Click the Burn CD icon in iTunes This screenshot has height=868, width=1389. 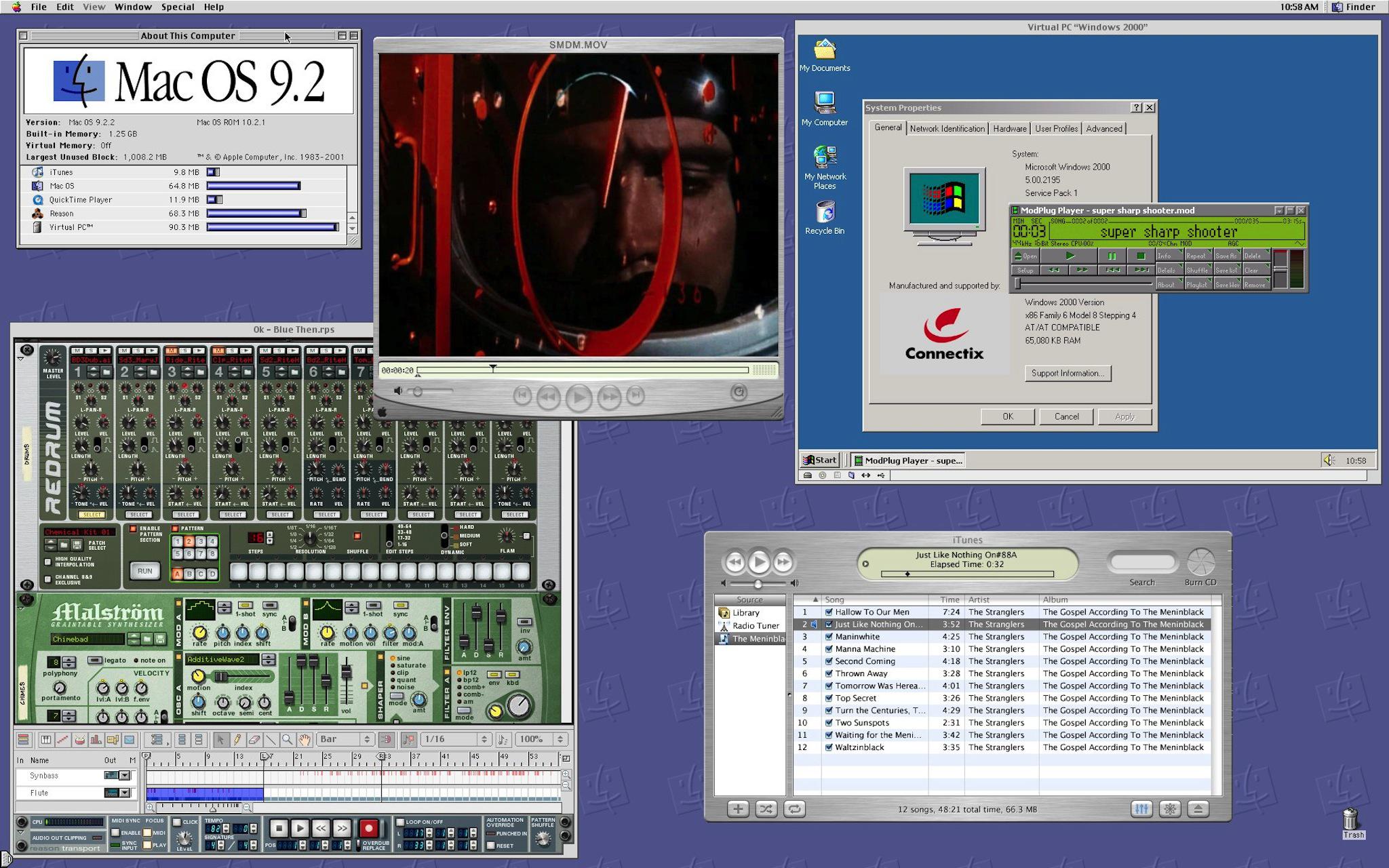point(1200,562)
